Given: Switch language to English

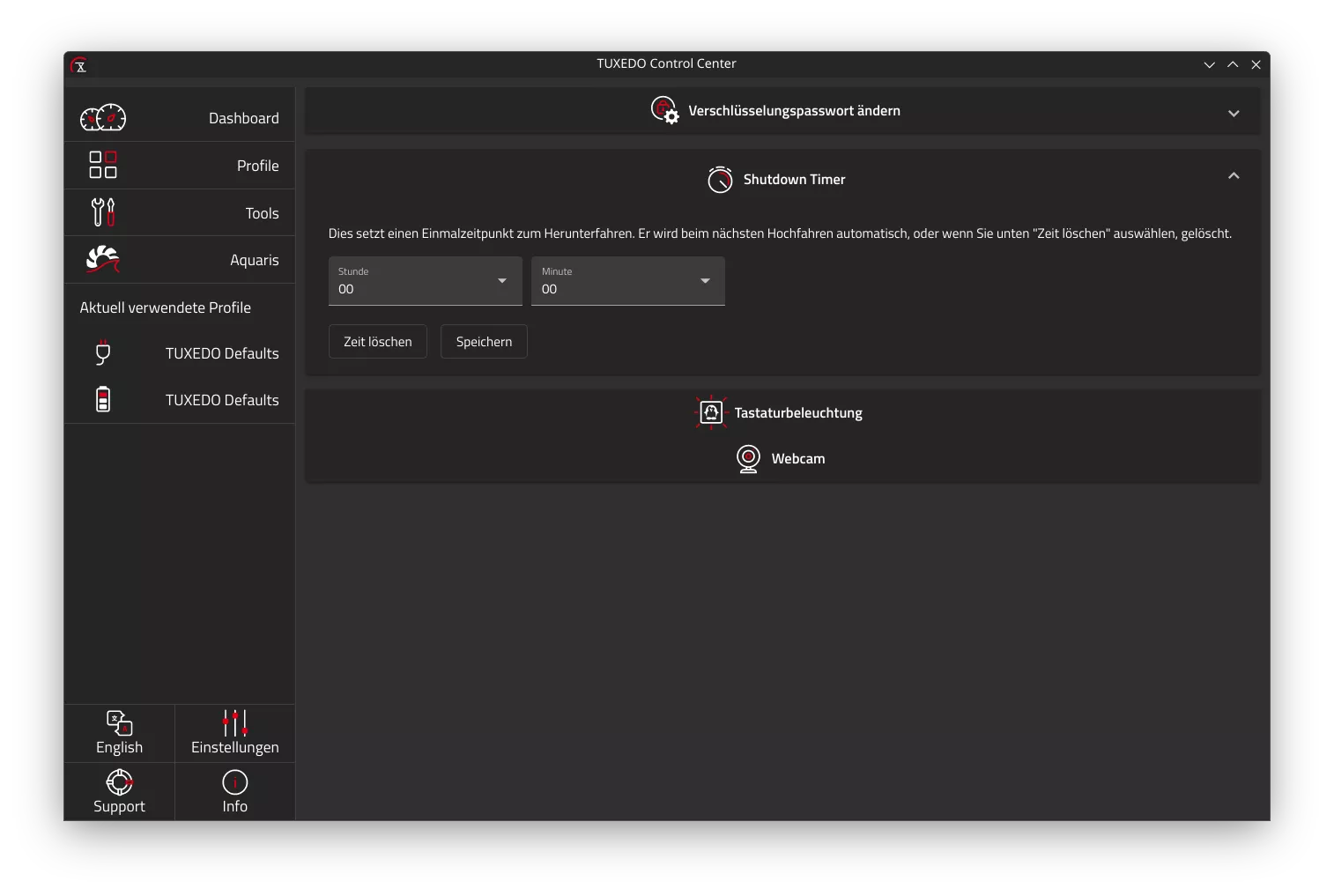Looking at the screenshot, I should pos(118,733).
